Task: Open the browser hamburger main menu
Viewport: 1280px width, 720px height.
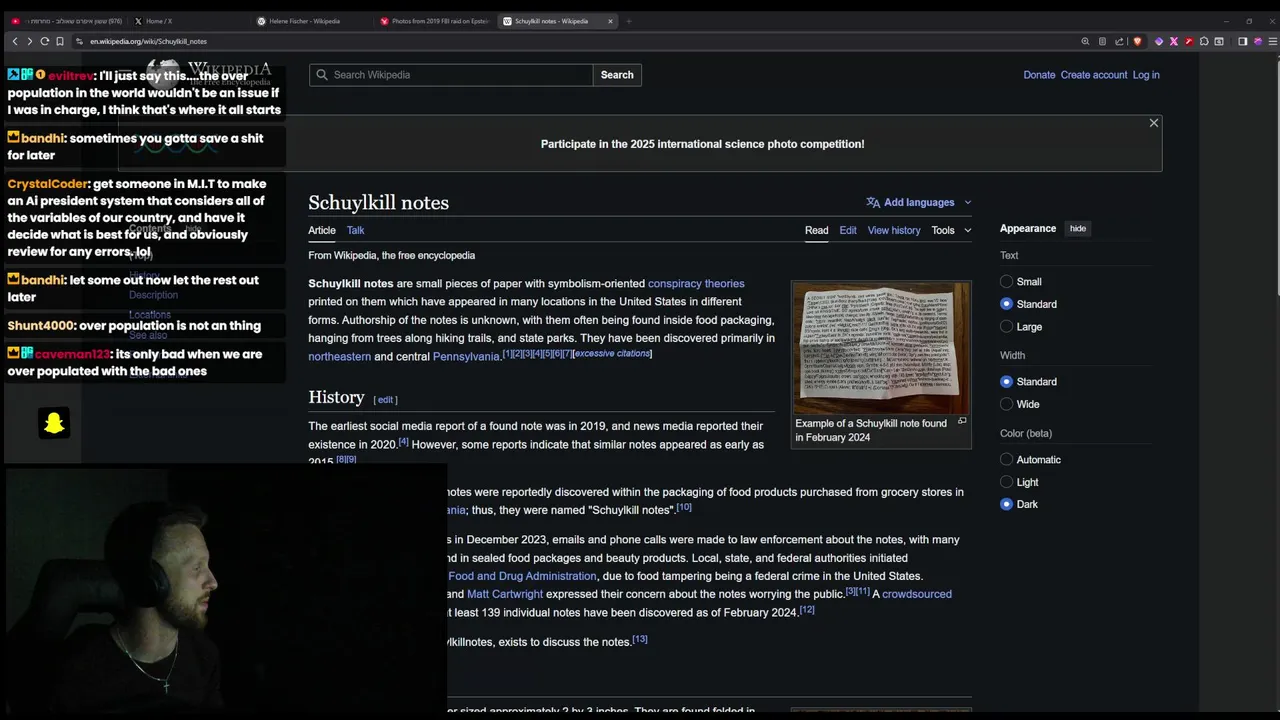Action: (1272, 41)
